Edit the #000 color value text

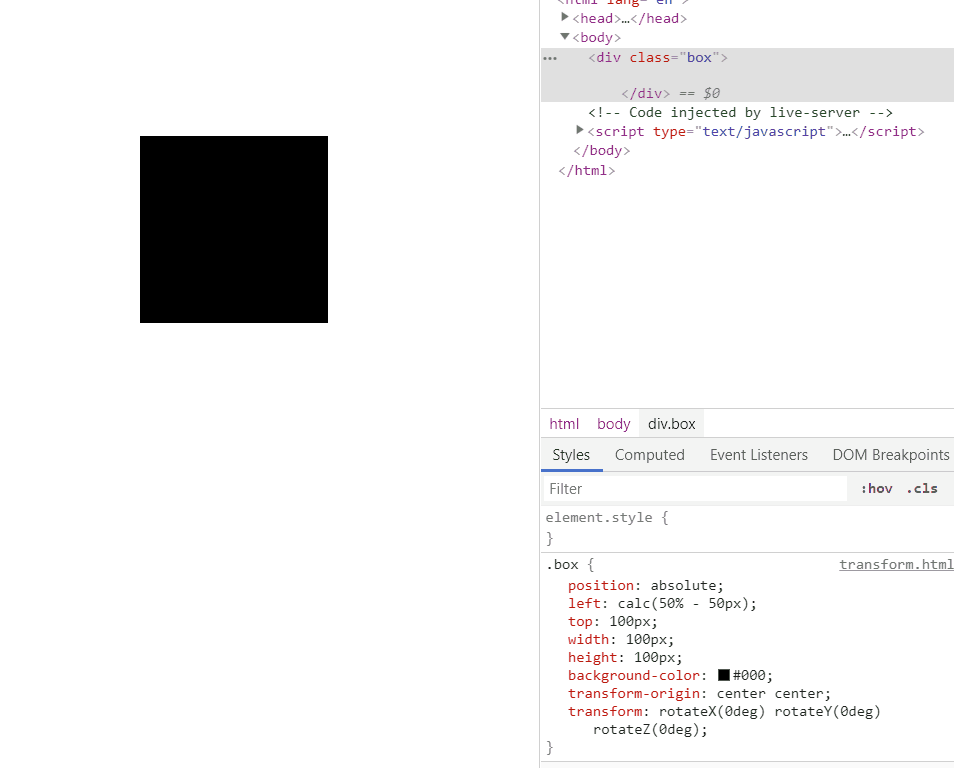(749, 675)
